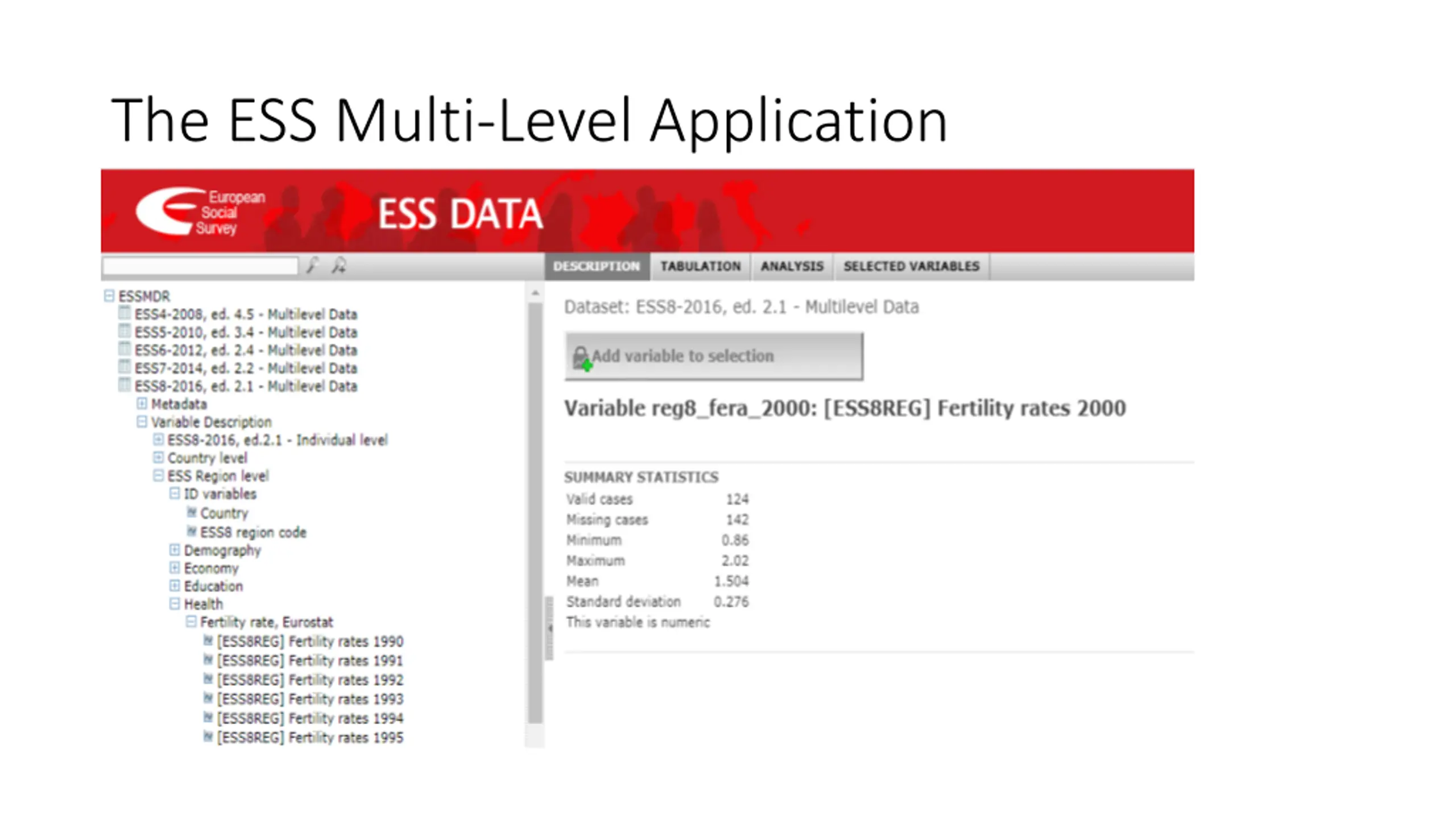Click the Mean value 1.504
This screenshot has height=819, width=1456.
click(x=731, y=581)
